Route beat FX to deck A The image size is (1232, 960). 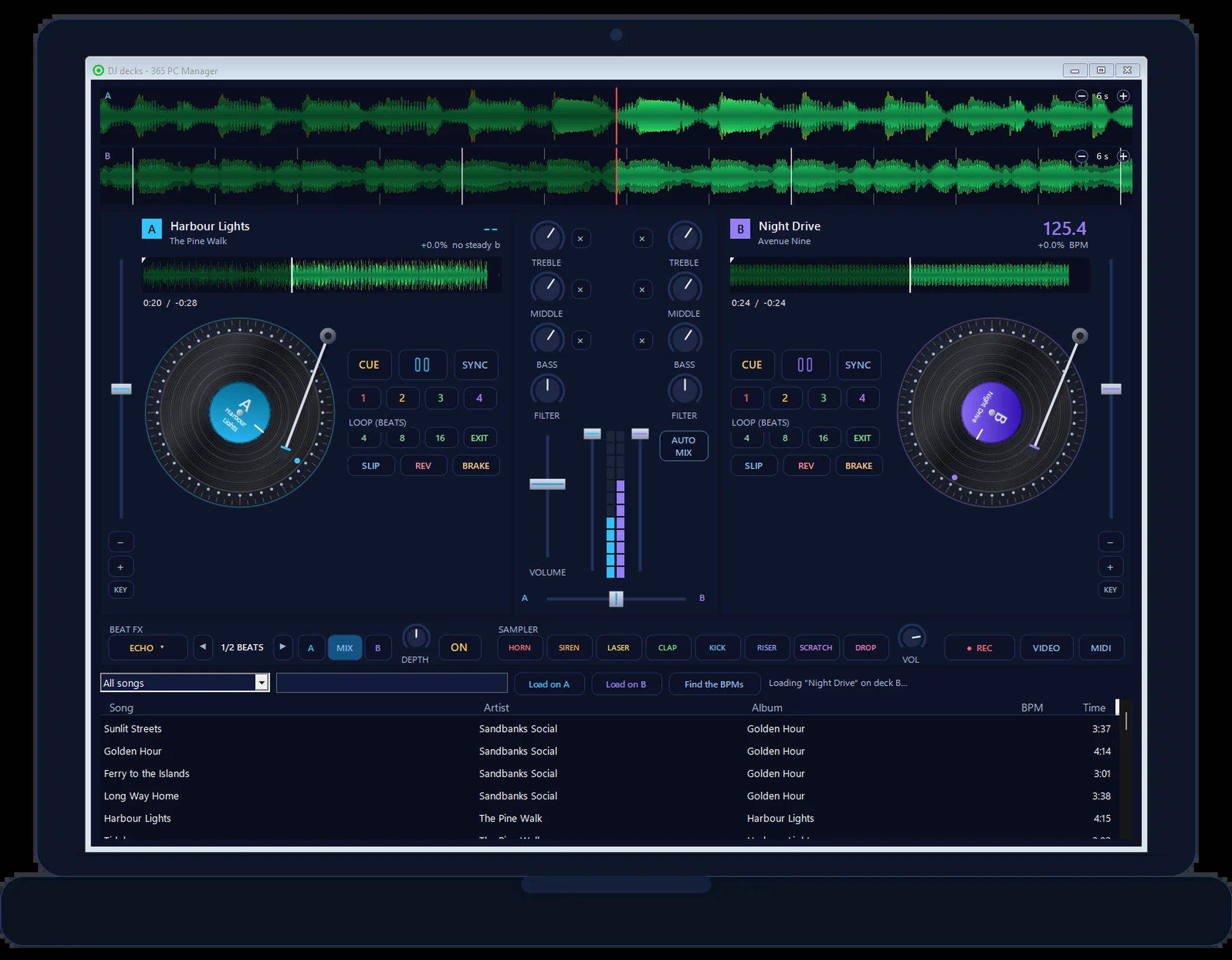coord(310,648)
